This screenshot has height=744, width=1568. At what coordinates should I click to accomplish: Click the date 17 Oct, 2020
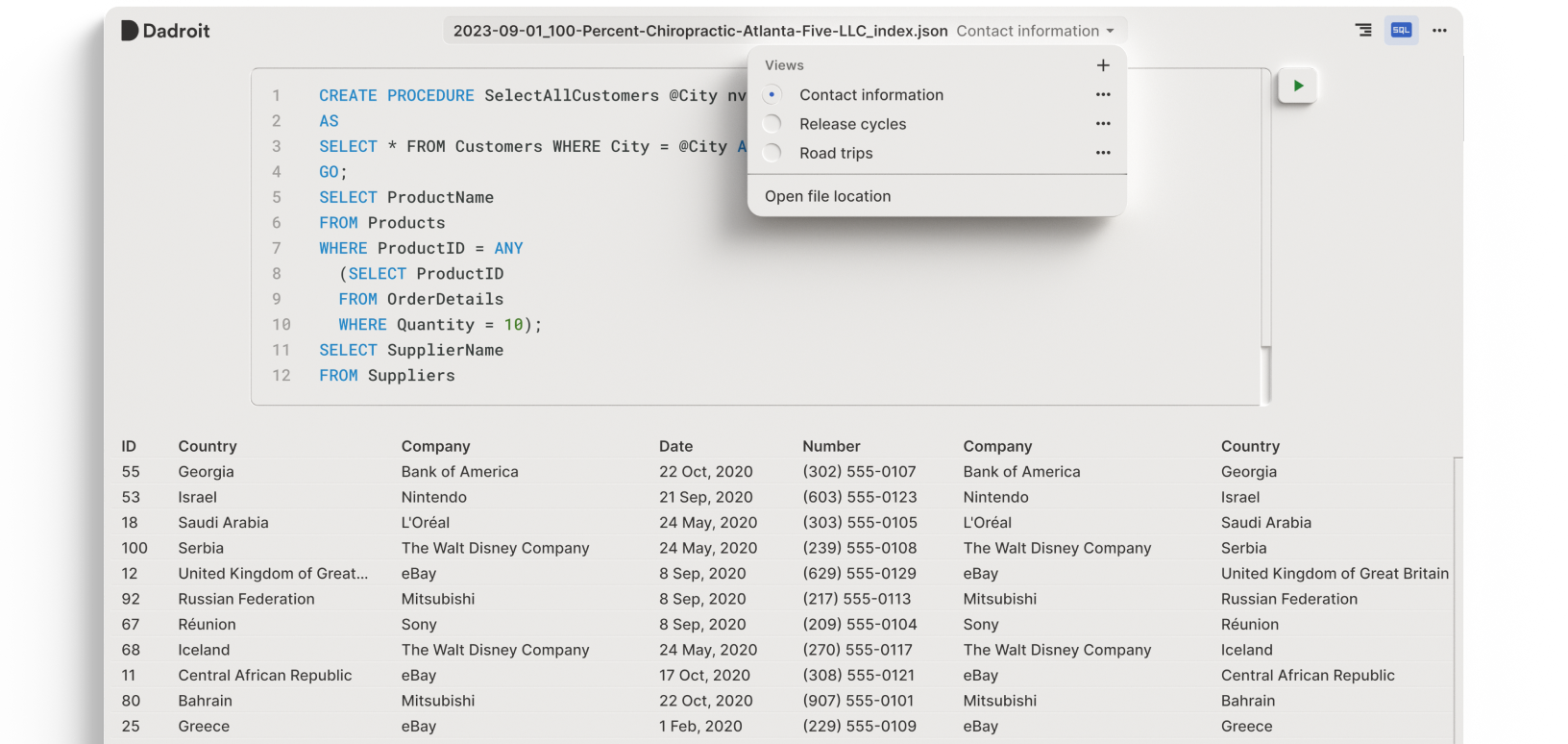[705, 676]
